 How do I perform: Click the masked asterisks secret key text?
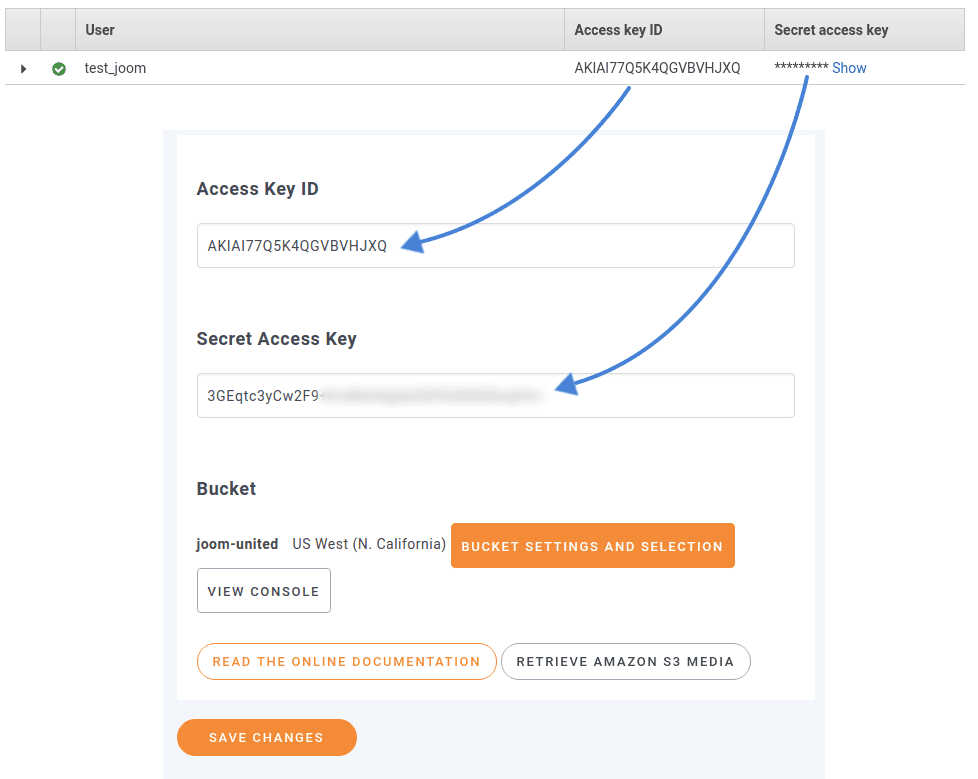(801, 67)
